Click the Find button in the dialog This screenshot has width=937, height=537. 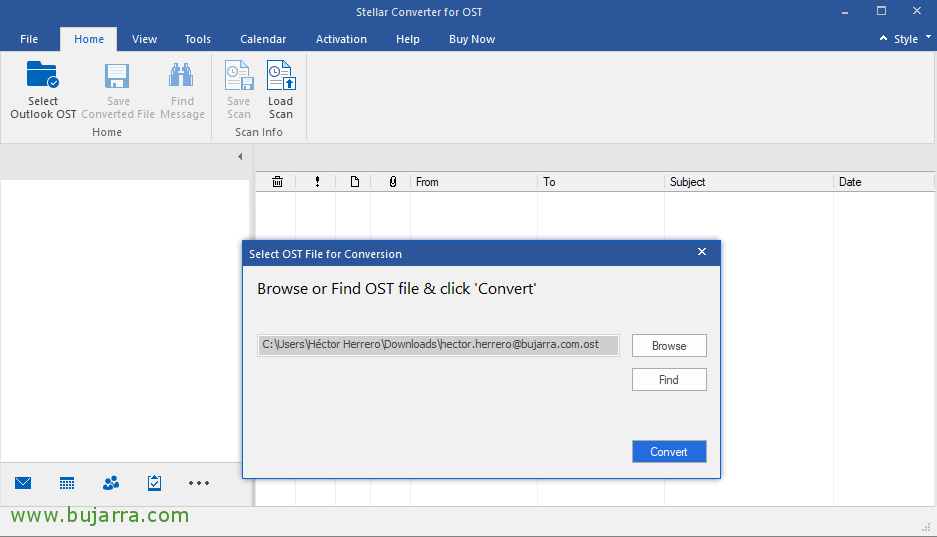click(x=669, y=380)
